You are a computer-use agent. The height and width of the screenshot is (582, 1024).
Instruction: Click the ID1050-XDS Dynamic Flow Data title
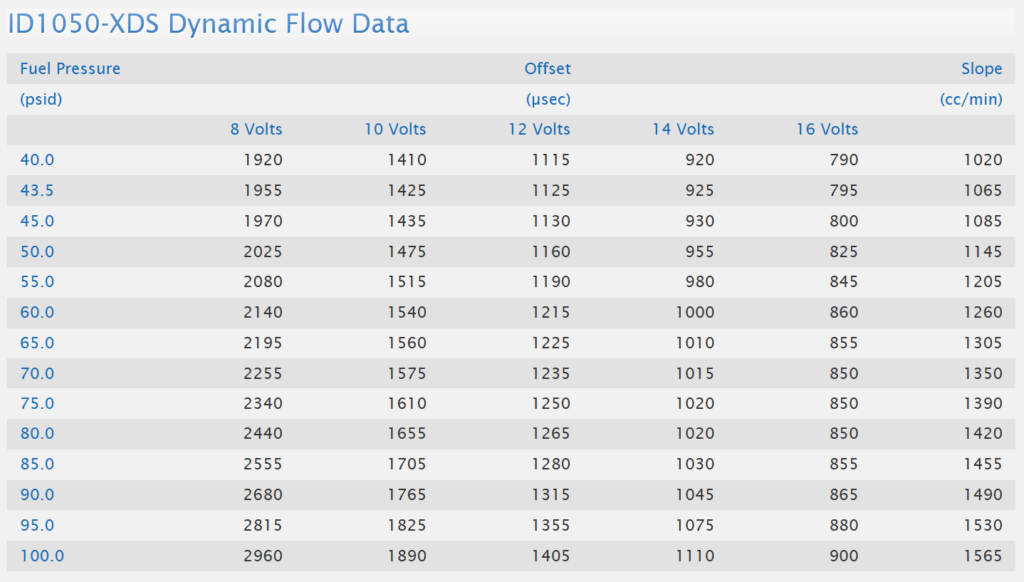[209, 24]
